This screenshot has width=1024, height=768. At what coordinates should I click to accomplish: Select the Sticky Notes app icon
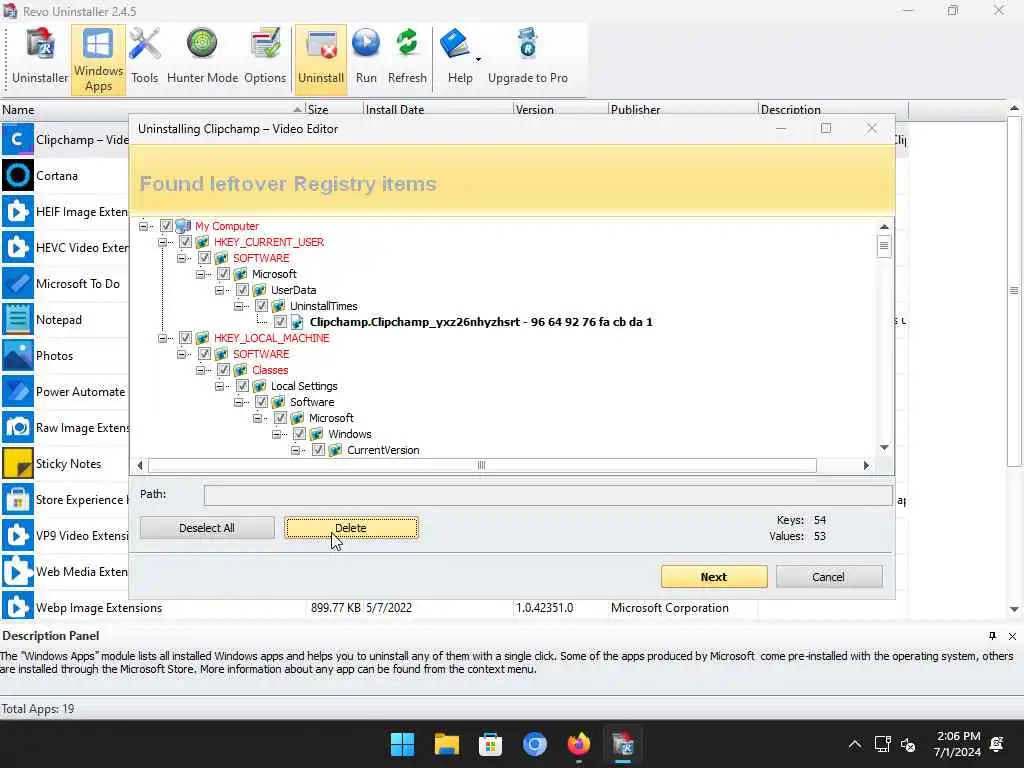click(18, 464)
